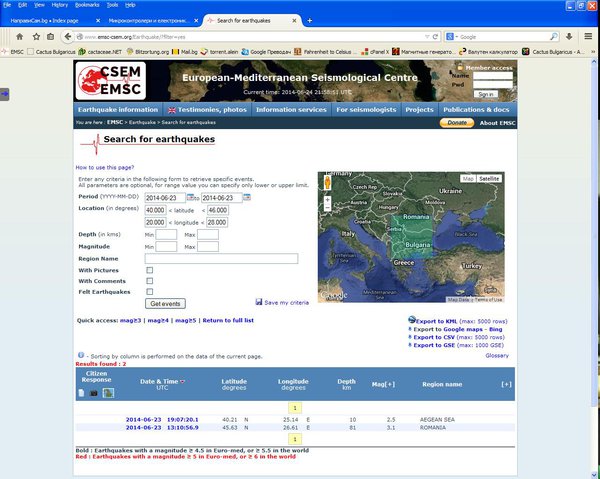The height and width of the screenshot is (479, 600).
Task: Open the Export to CSV link
Action: pyautogui.click(x=434, y=337)
